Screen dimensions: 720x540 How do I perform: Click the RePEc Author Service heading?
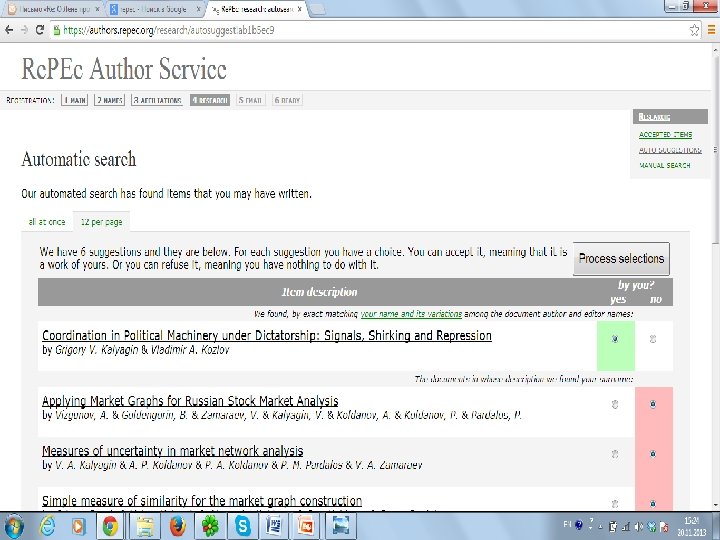(124, 69)
